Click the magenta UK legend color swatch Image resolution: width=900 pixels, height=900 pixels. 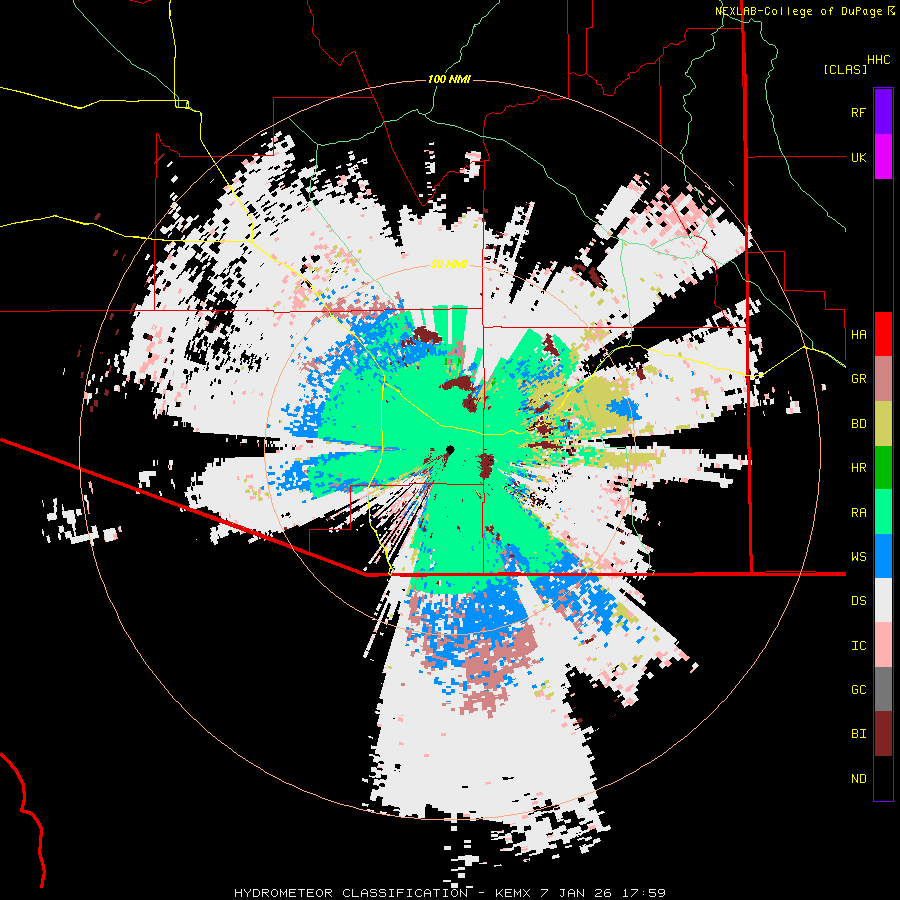[x=883, y=157]
